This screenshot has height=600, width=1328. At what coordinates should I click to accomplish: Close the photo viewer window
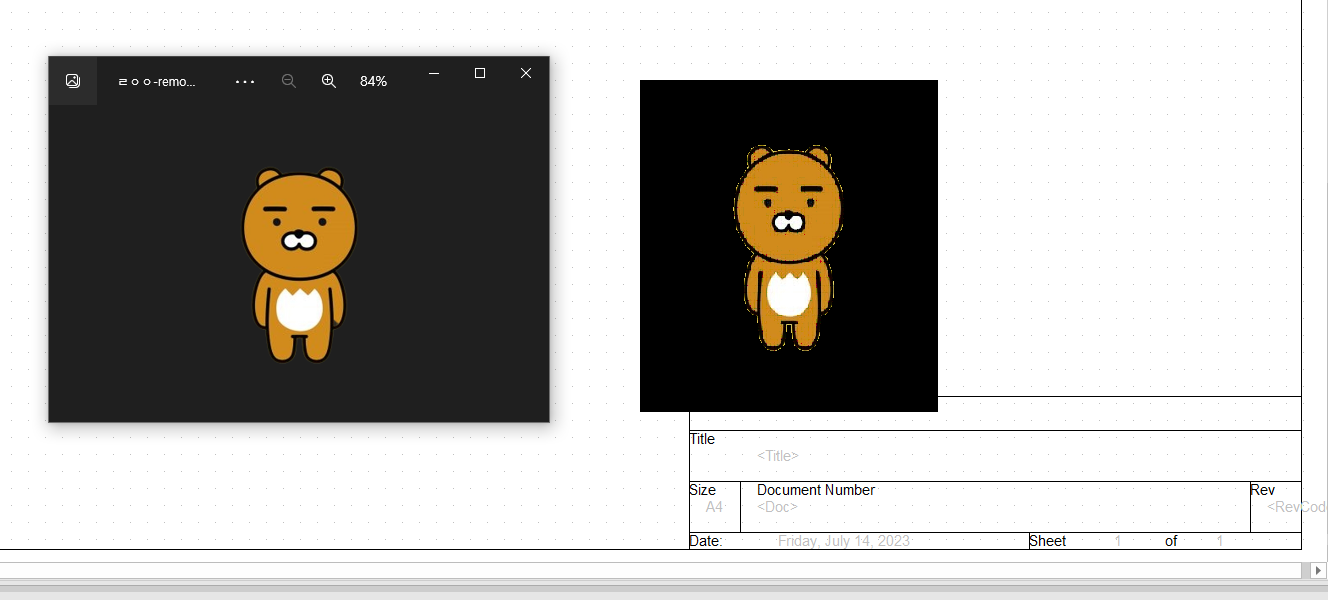pyautogui.click(x=526, y=73)
